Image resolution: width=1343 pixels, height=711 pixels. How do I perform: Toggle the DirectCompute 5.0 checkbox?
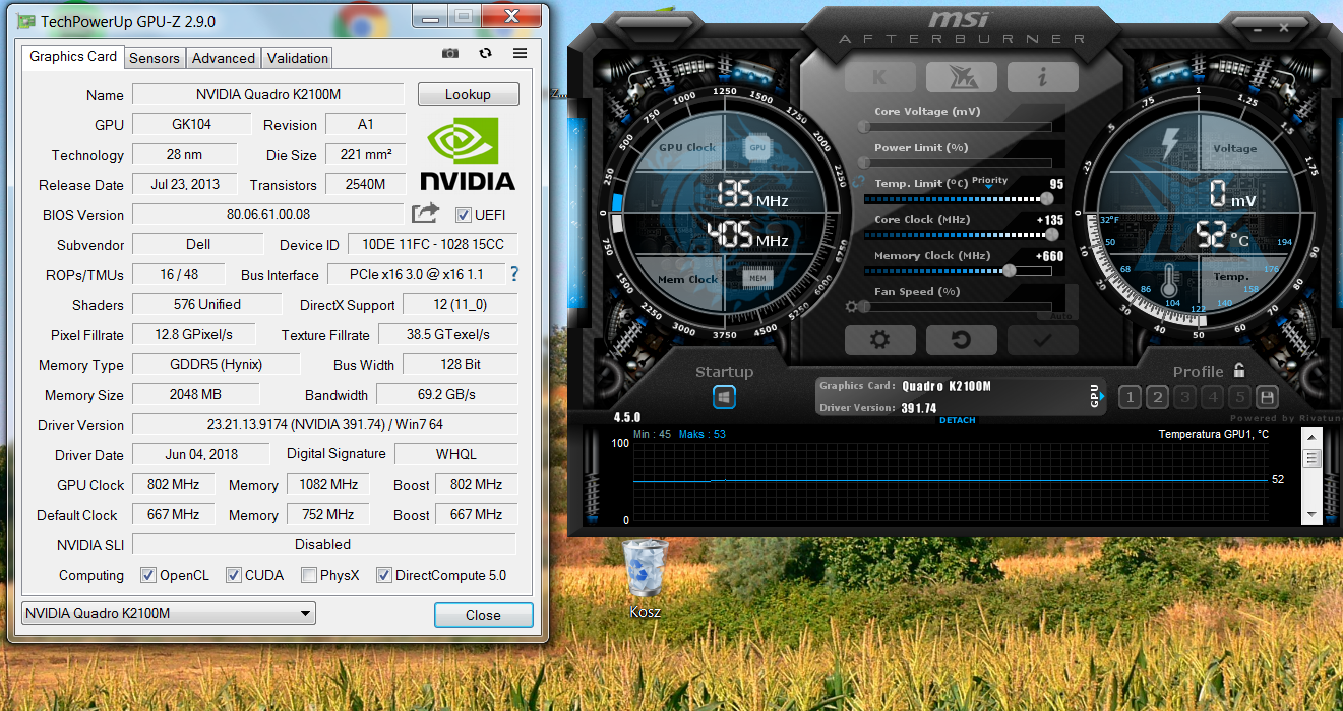pos(383,575)
